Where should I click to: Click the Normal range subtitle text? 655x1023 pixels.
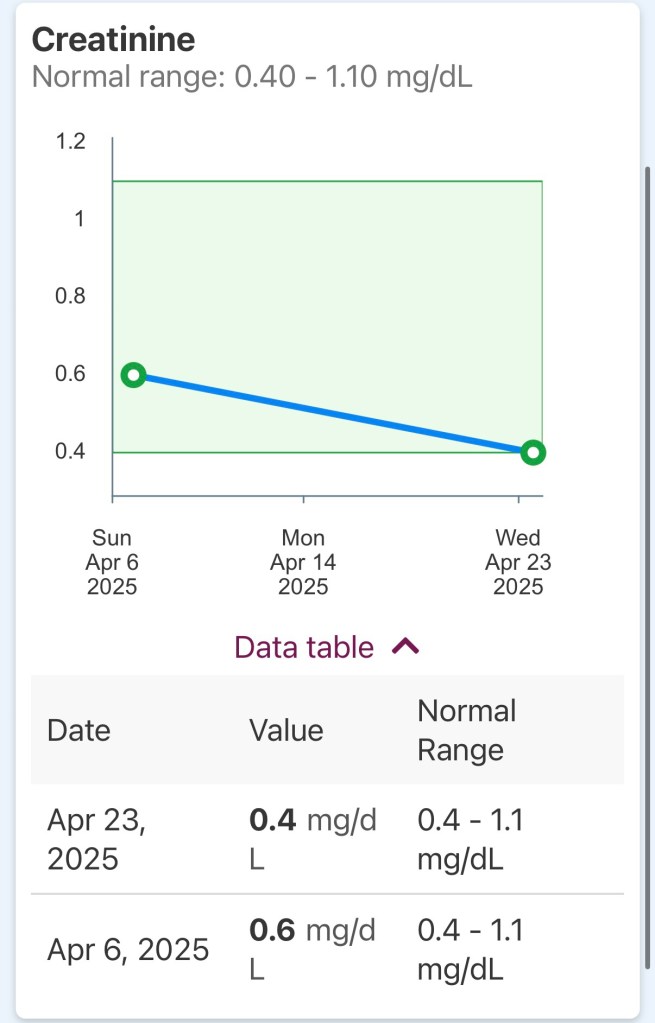[252, 77]
